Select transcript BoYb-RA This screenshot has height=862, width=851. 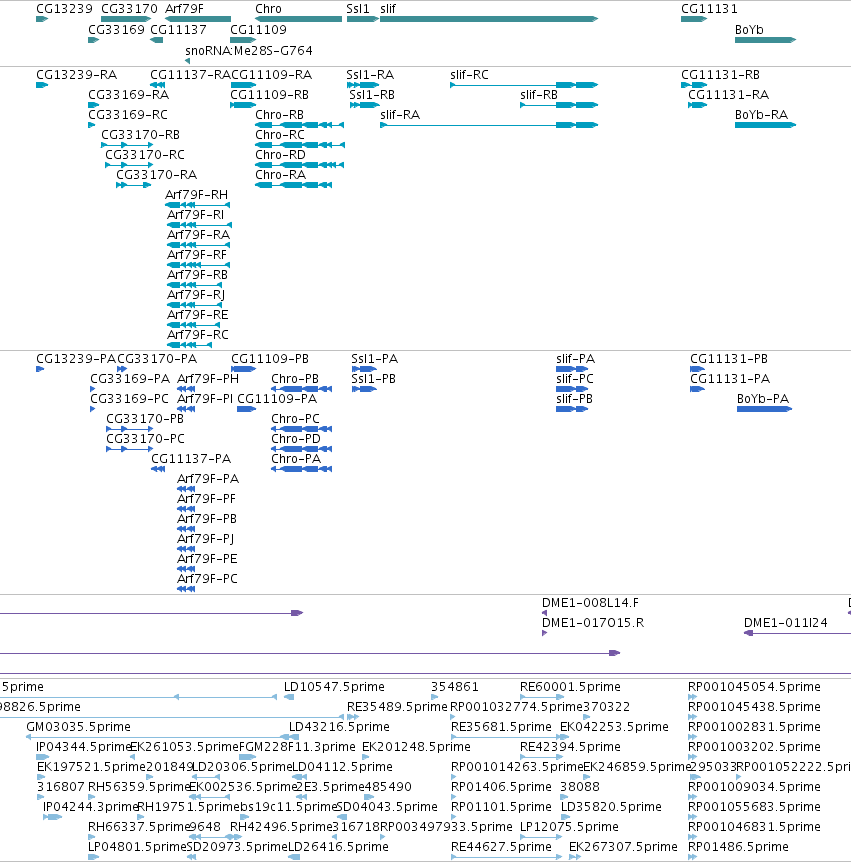pos(765,125)
